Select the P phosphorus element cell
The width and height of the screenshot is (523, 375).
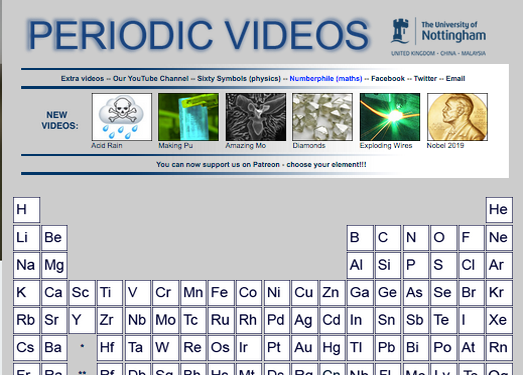(416, 266)
